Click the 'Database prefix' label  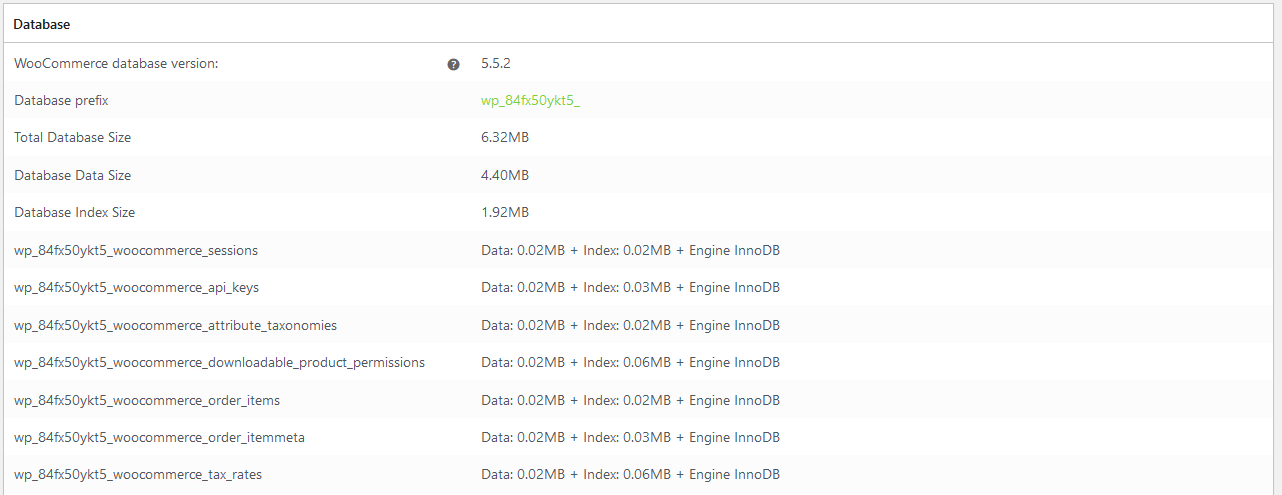61,100
